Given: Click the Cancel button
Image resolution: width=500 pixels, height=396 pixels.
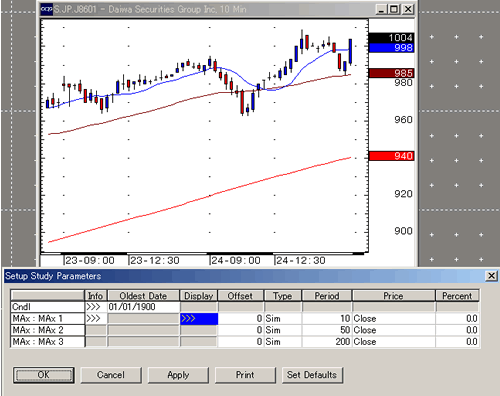Looking at the screenshot, I should [x=111, y=375].
